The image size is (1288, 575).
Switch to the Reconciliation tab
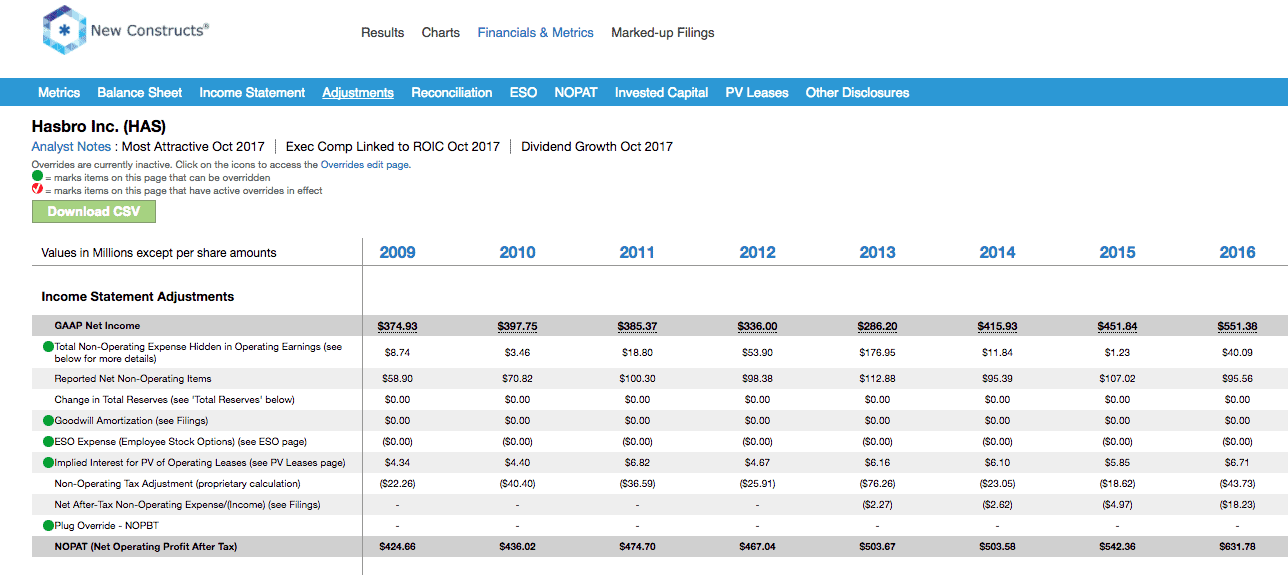coord(452,92)
